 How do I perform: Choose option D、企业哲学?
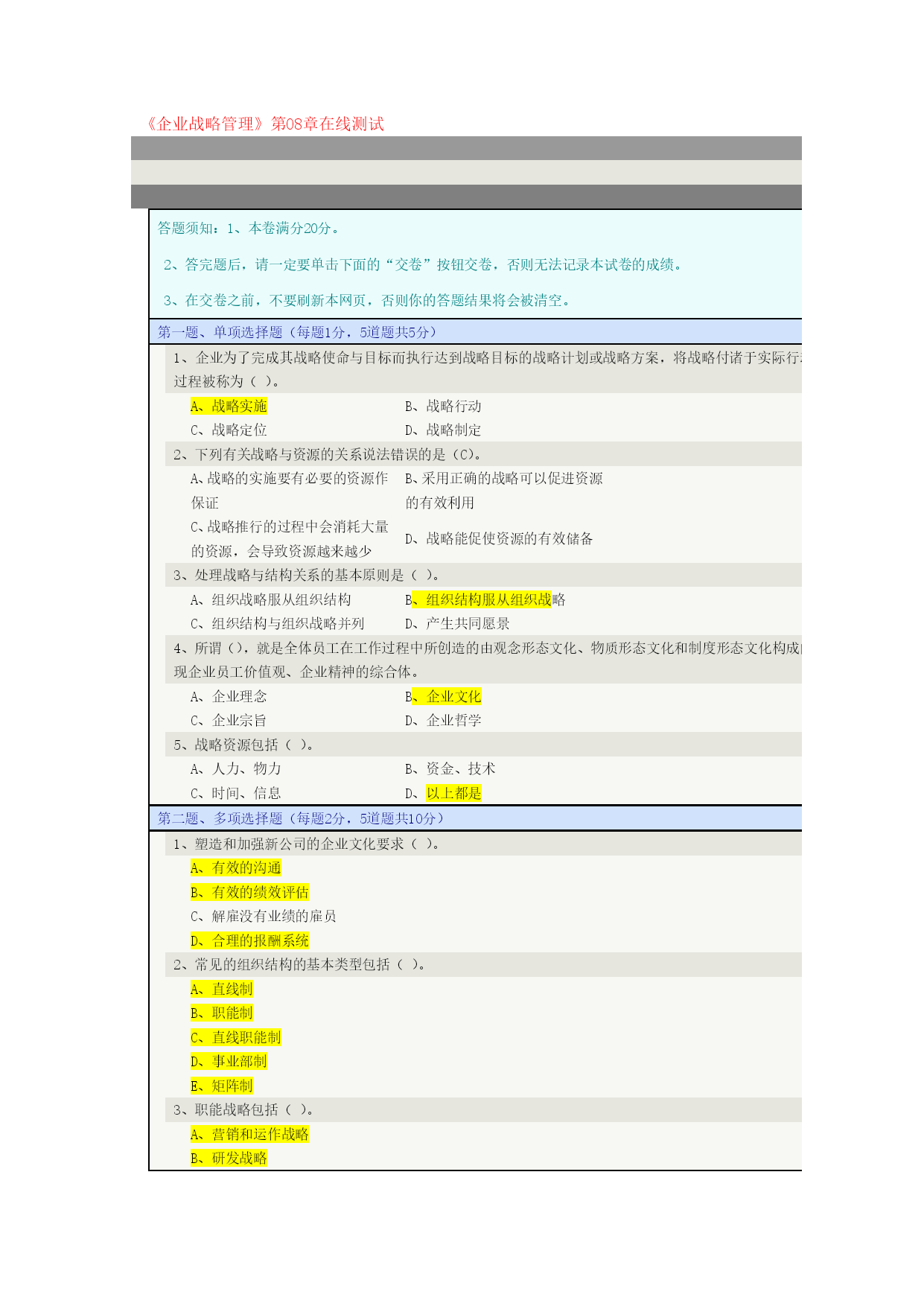(x=443, y=720)
